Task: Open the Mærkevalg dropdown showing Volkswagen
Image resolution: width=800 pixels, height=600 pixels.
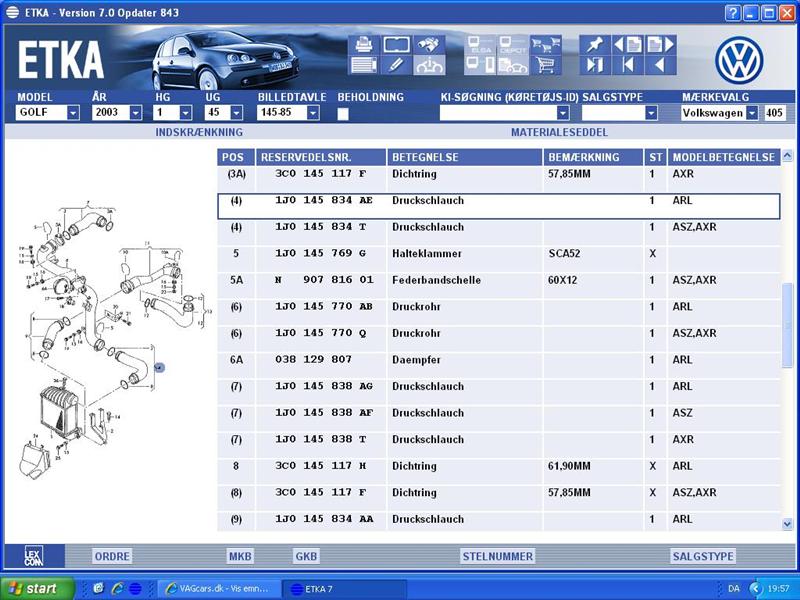Action: point(752,113)
